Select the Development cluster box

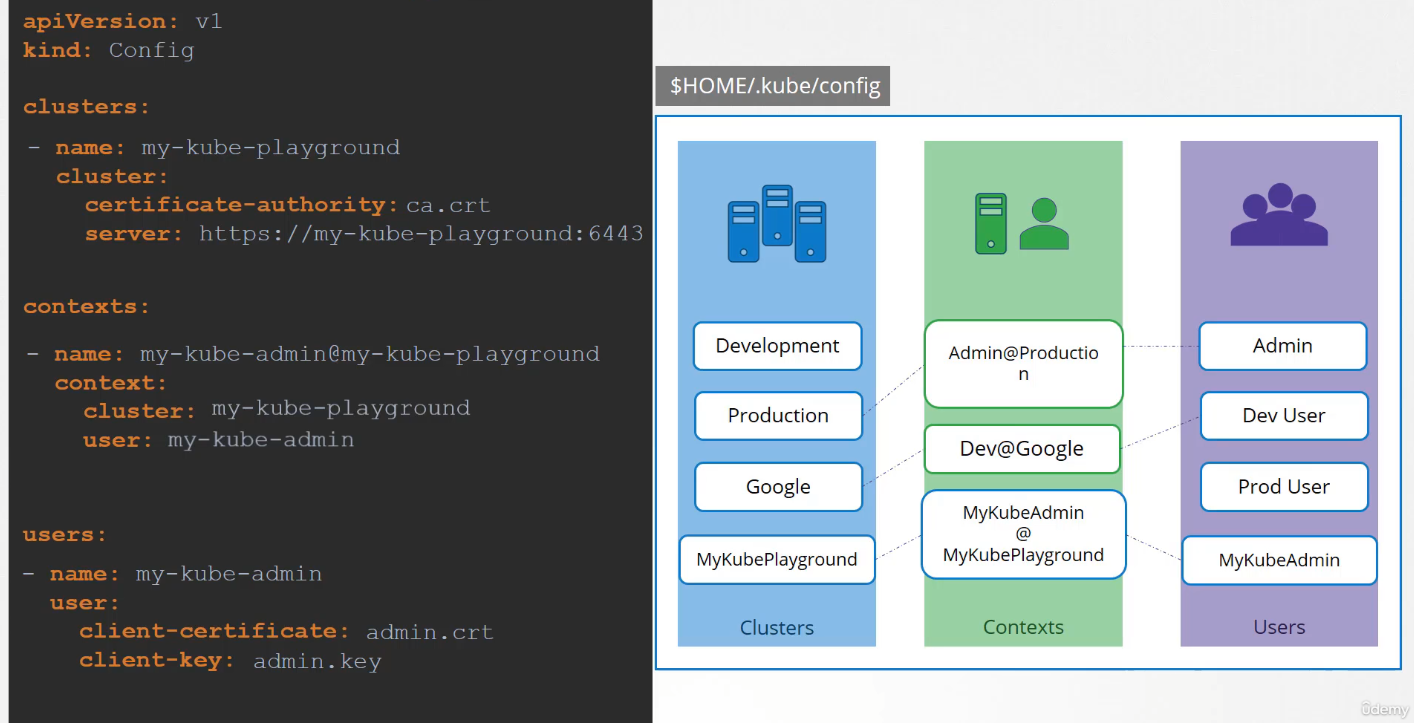777,346
